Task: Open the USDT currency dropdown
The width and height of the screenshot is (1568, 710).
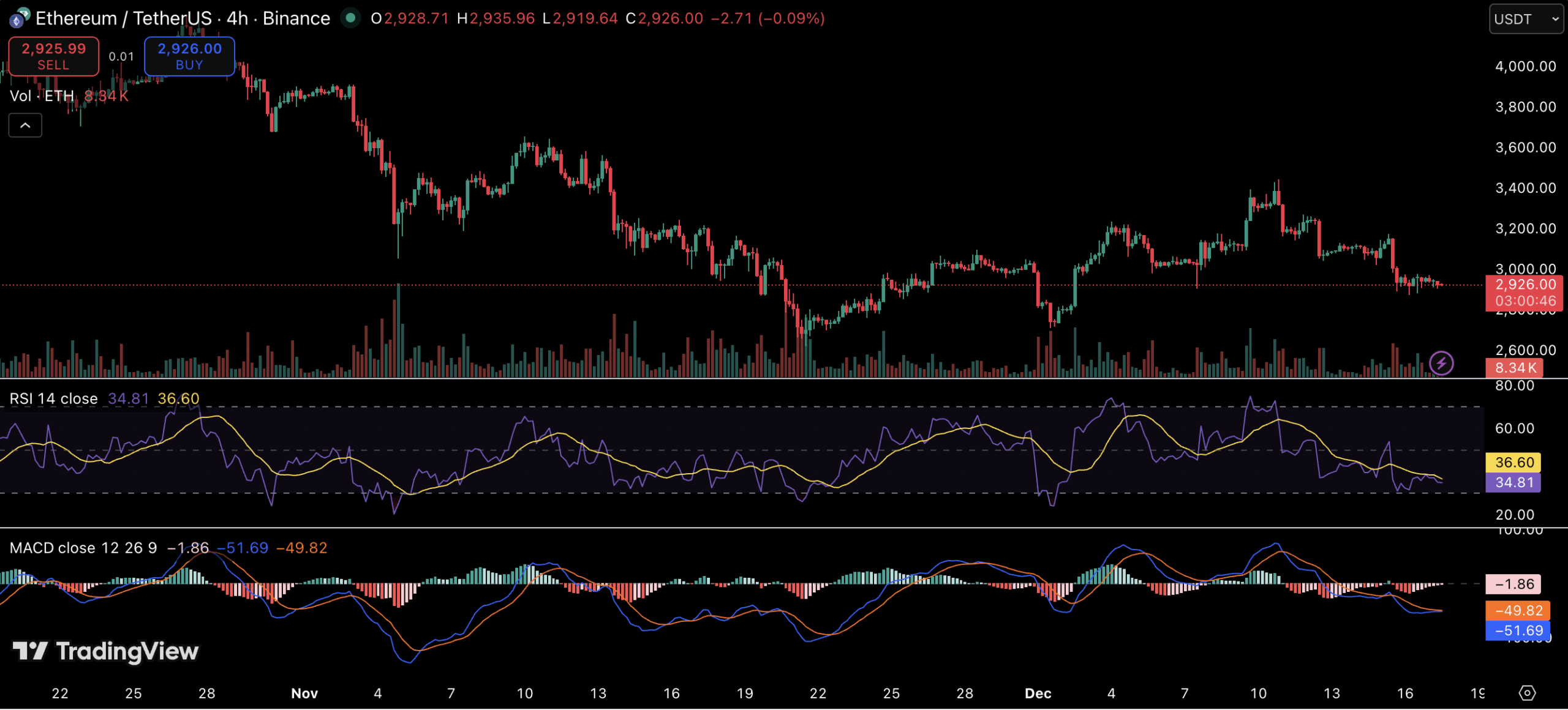Action: click(1525, 19)
